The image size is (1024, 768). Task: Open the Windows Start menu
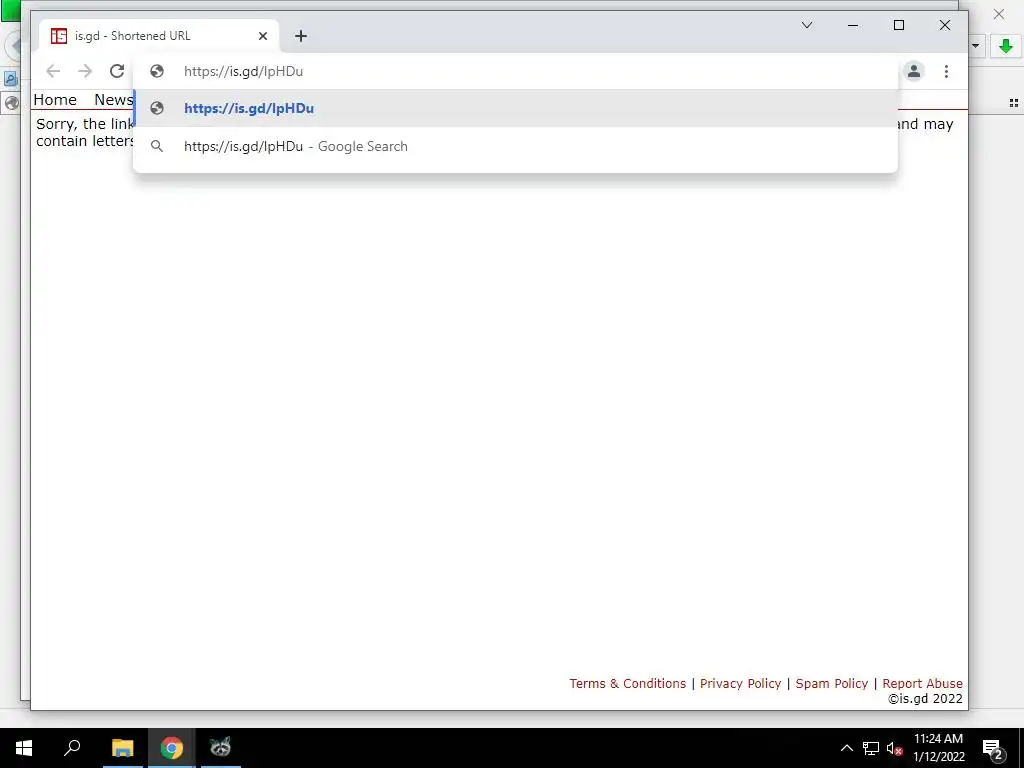24,748
